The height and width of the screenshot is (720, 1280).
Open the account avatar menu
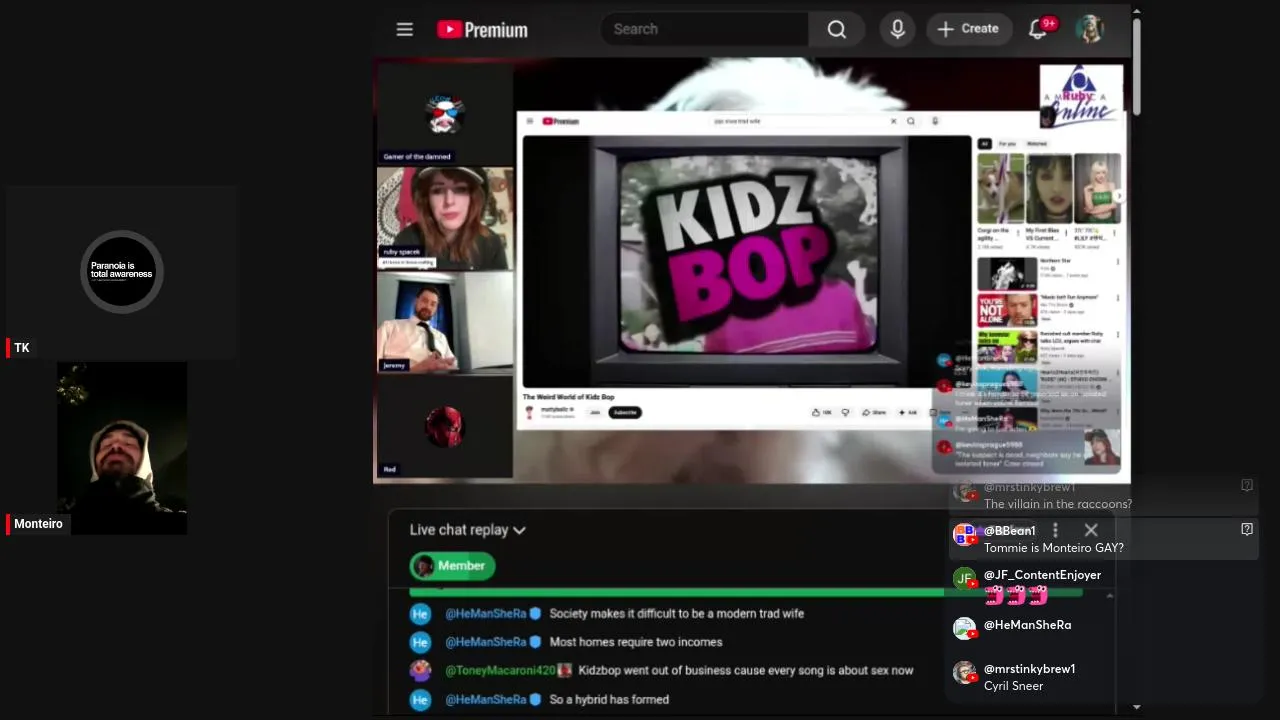(x=1090, y=29)
